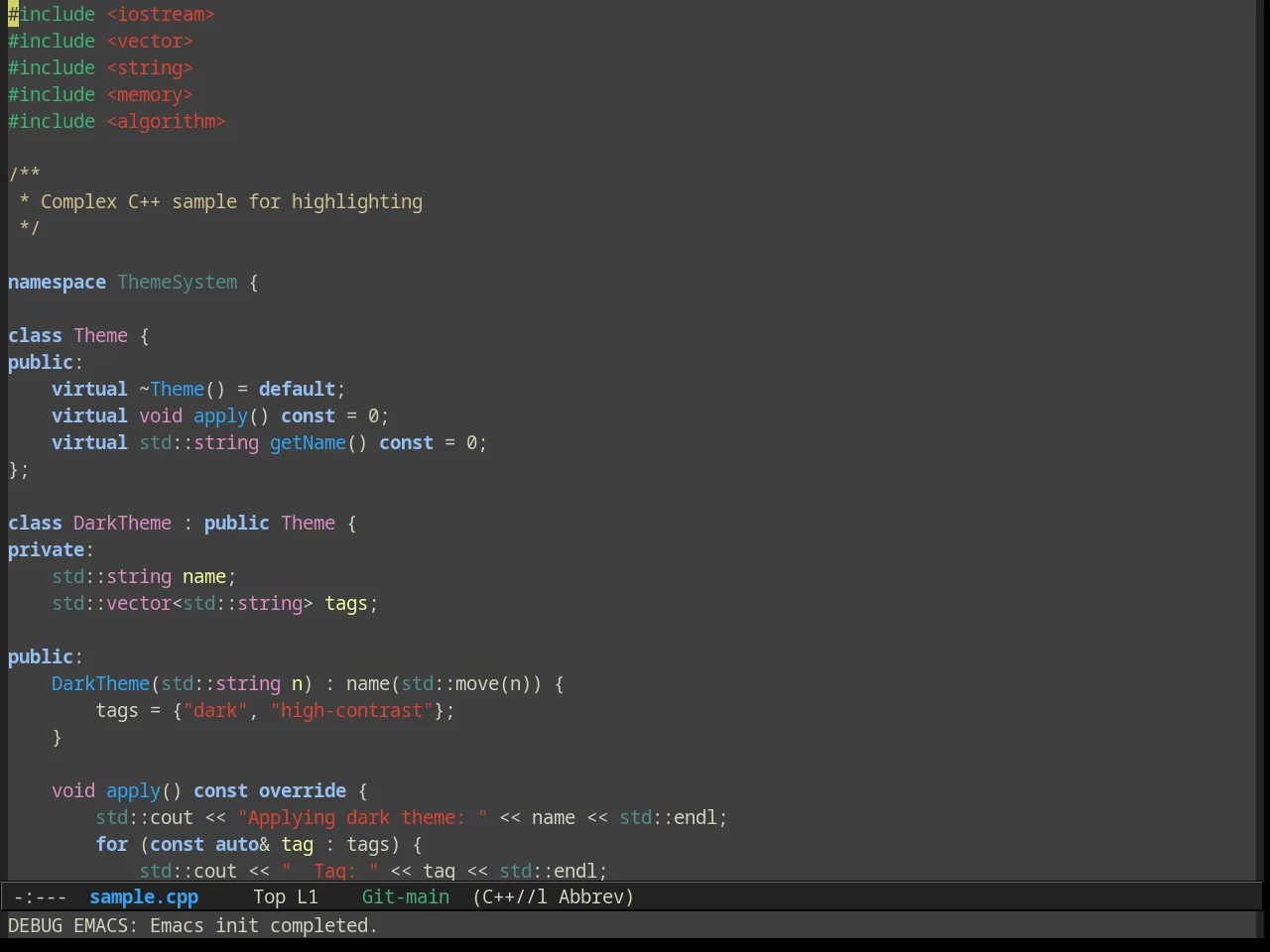Screen dimensions: 1270x952
Task: Click the 'default' keyword
Action: click(x=297, y=390)
